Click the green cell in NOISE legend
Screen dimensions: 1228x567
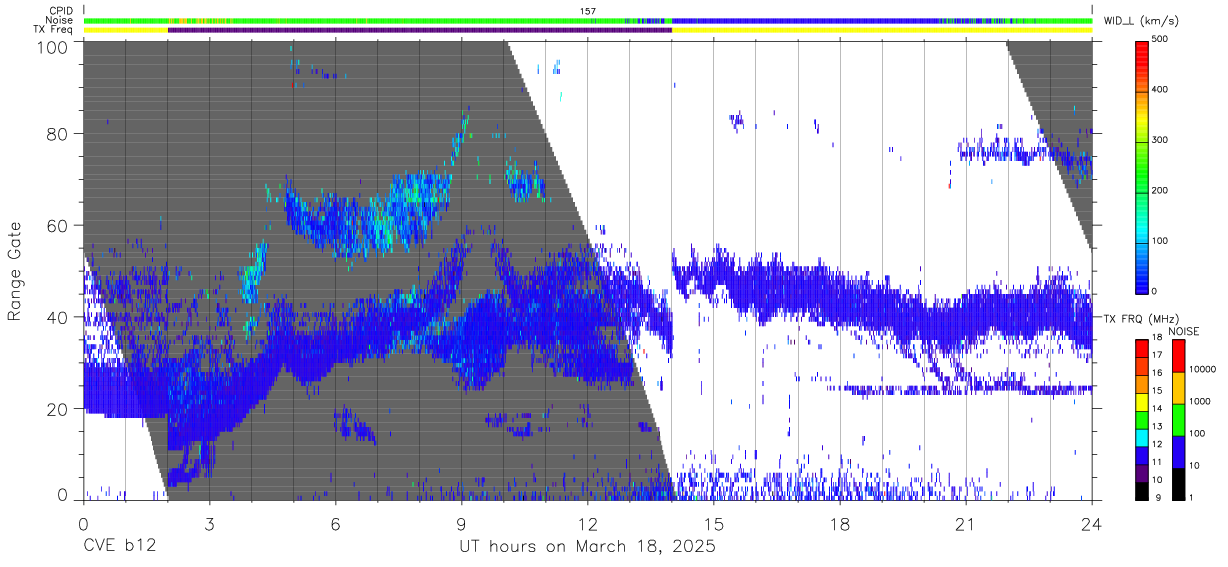coord(1178,419)
